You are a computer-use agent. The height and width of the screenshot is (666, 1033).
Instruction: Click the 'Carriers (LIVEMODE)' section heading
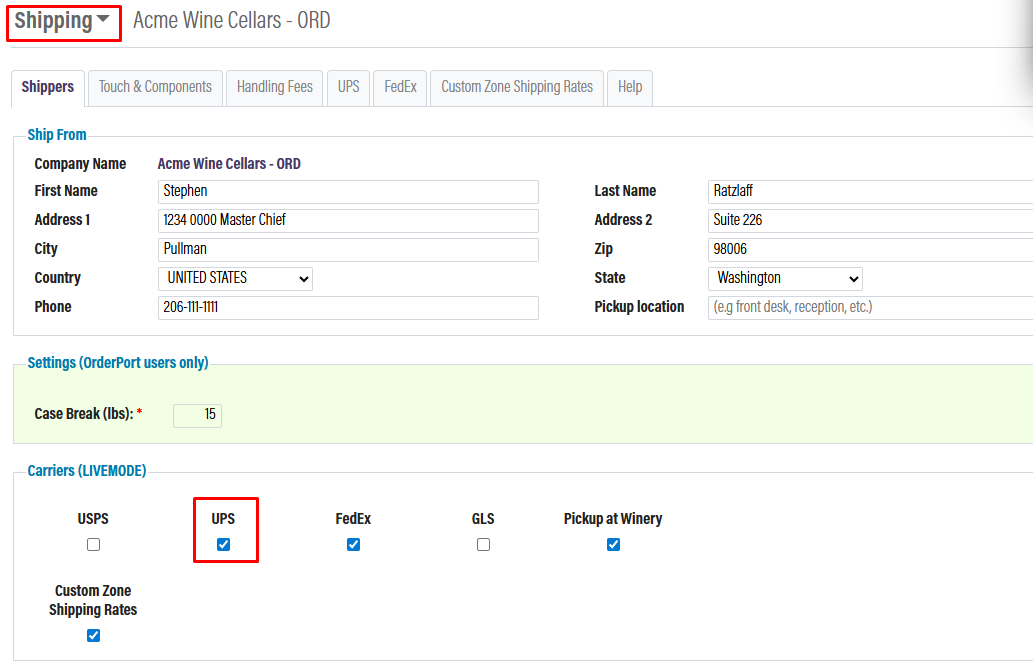coord(87,471)
